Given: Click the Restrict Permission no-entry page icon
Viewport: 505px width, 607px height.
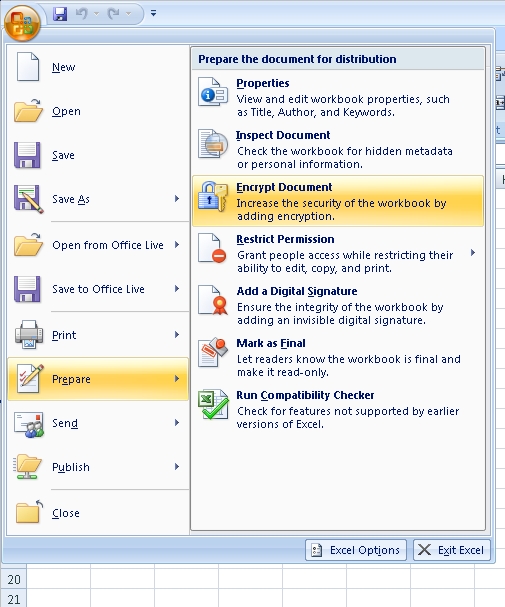Looking at the screenshot, I should tap(212, 248).
